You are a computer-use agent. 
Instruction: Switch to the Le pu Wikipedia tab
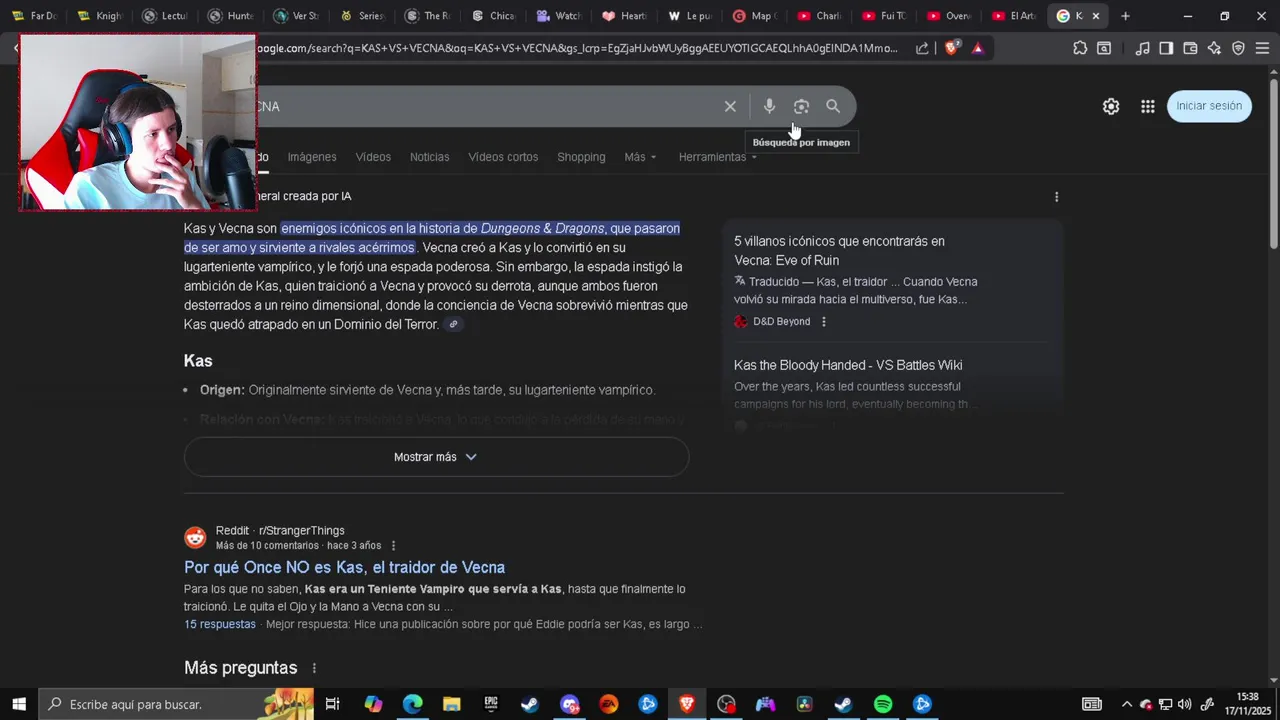(x=689, y=16)
